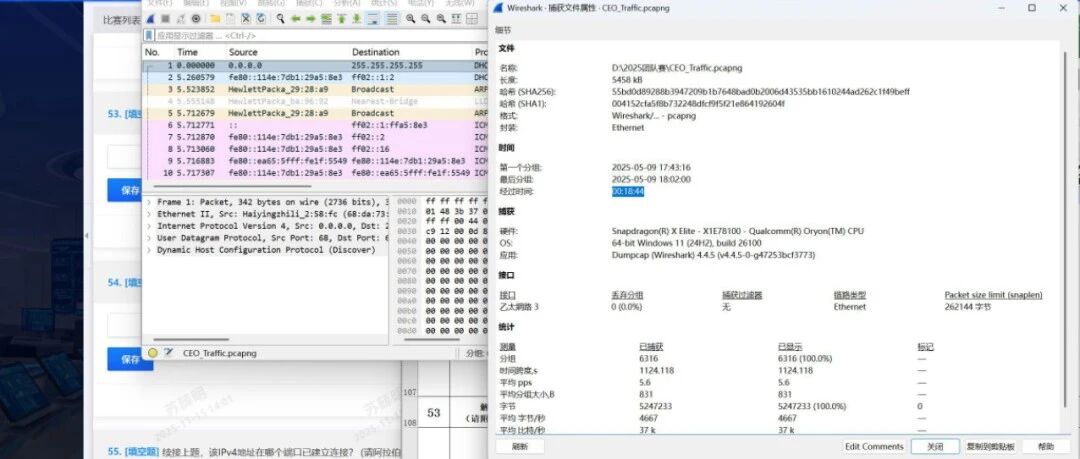
Task: Go back with the green left arrow
Action: point(295,19)
